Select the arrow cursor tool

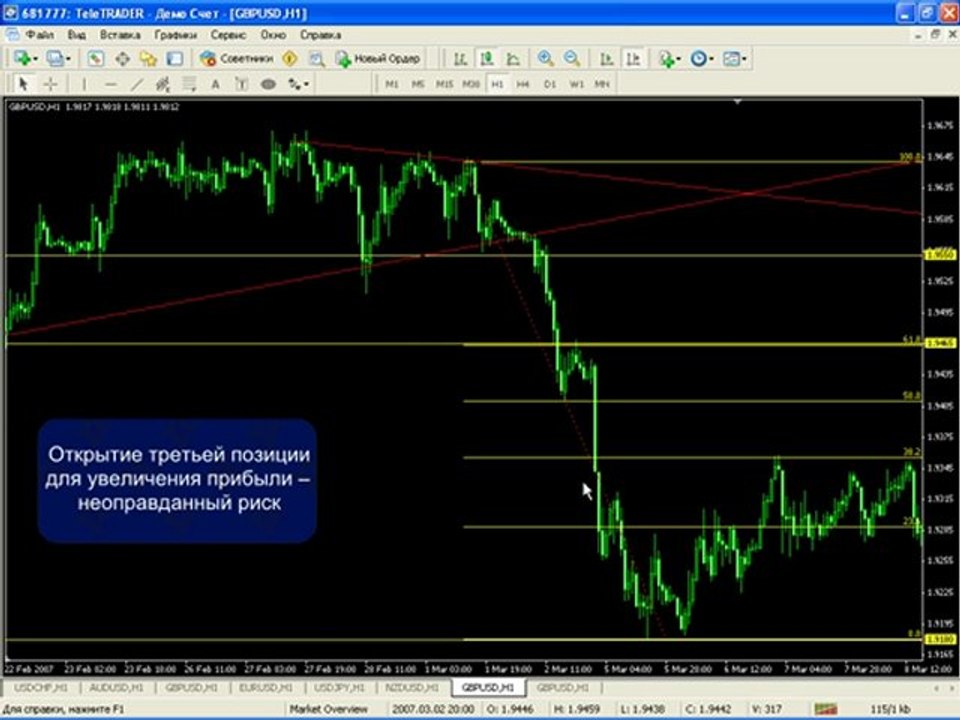(x=23, y=84)
